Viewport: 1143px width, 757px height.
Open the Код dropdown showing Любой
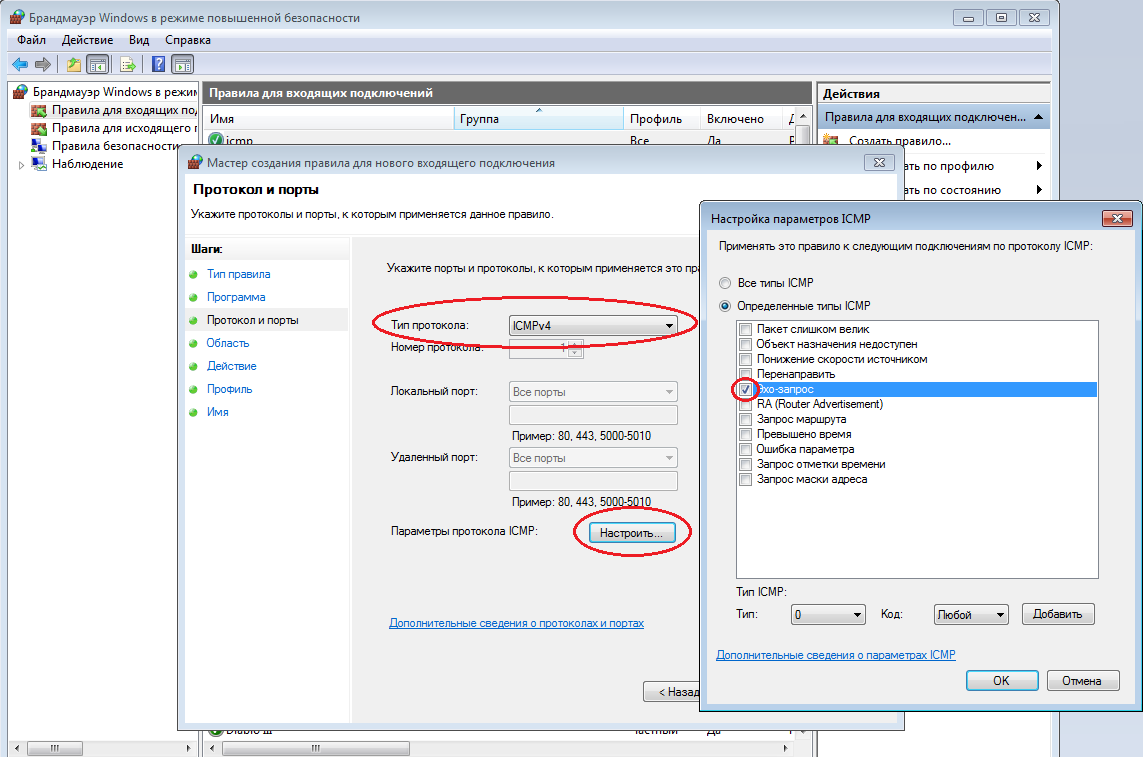coord(971,615)
